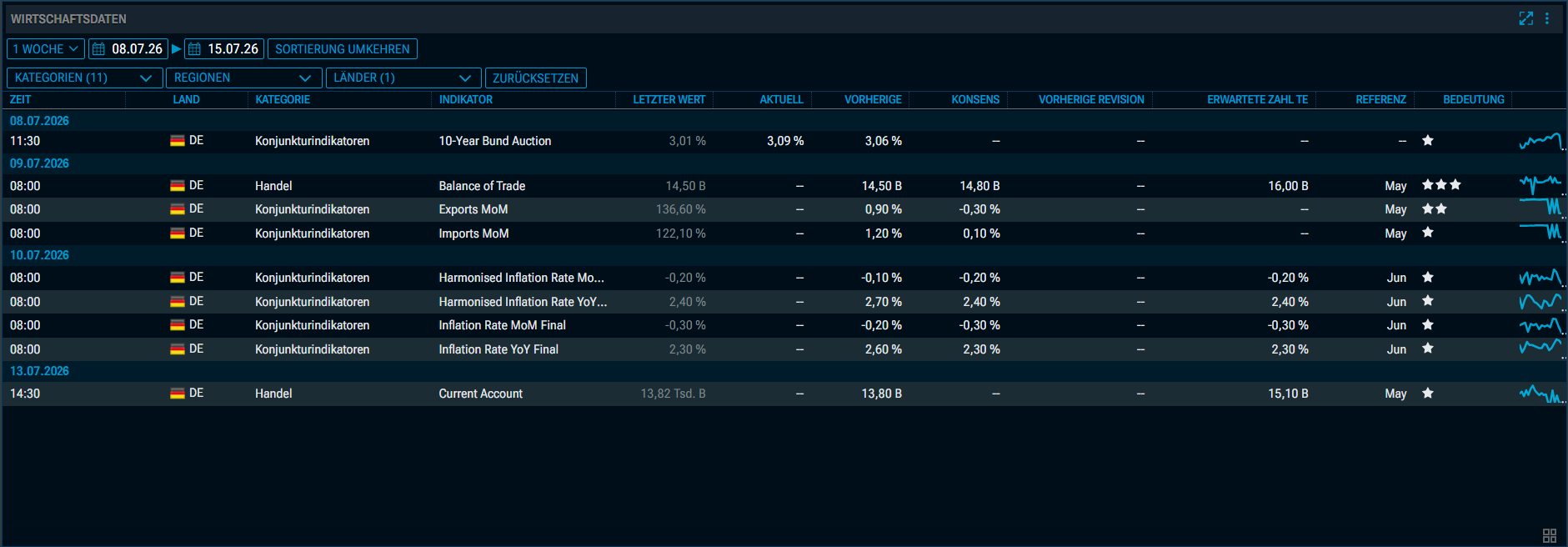
Task: Click the 13,82 Tsd. B last value
Action: pos(673,394)
